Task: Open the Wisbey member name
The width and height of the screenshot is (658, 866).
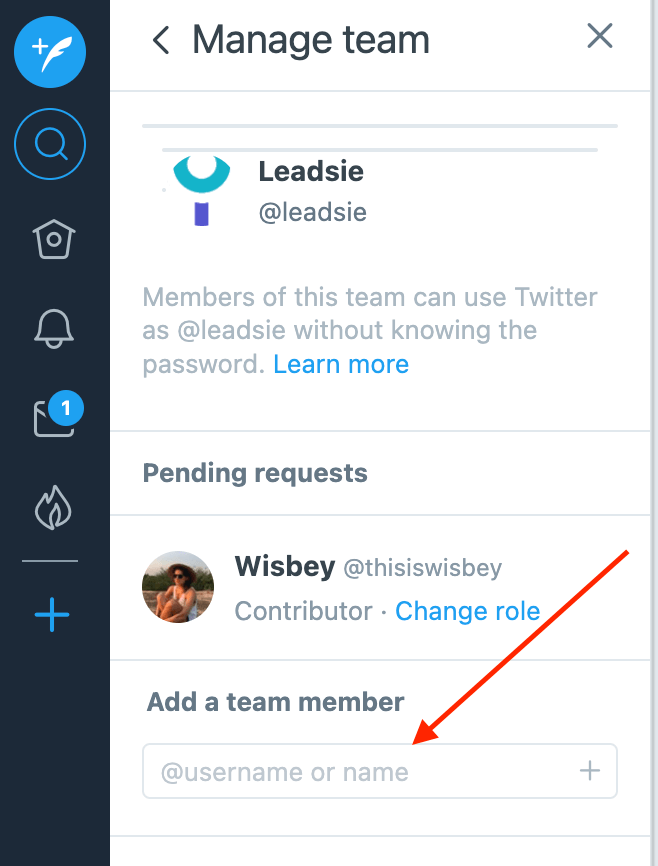Action: 284,567
